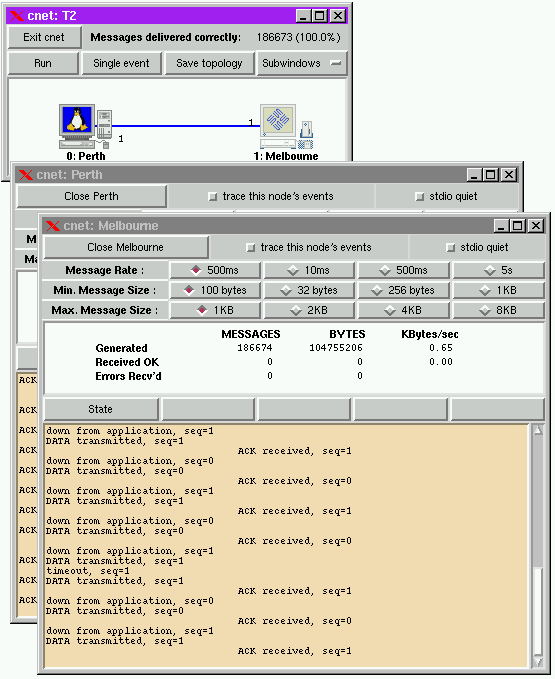Toggle Melbourne's stdio quiet checkbox

[x=450, y=248]
